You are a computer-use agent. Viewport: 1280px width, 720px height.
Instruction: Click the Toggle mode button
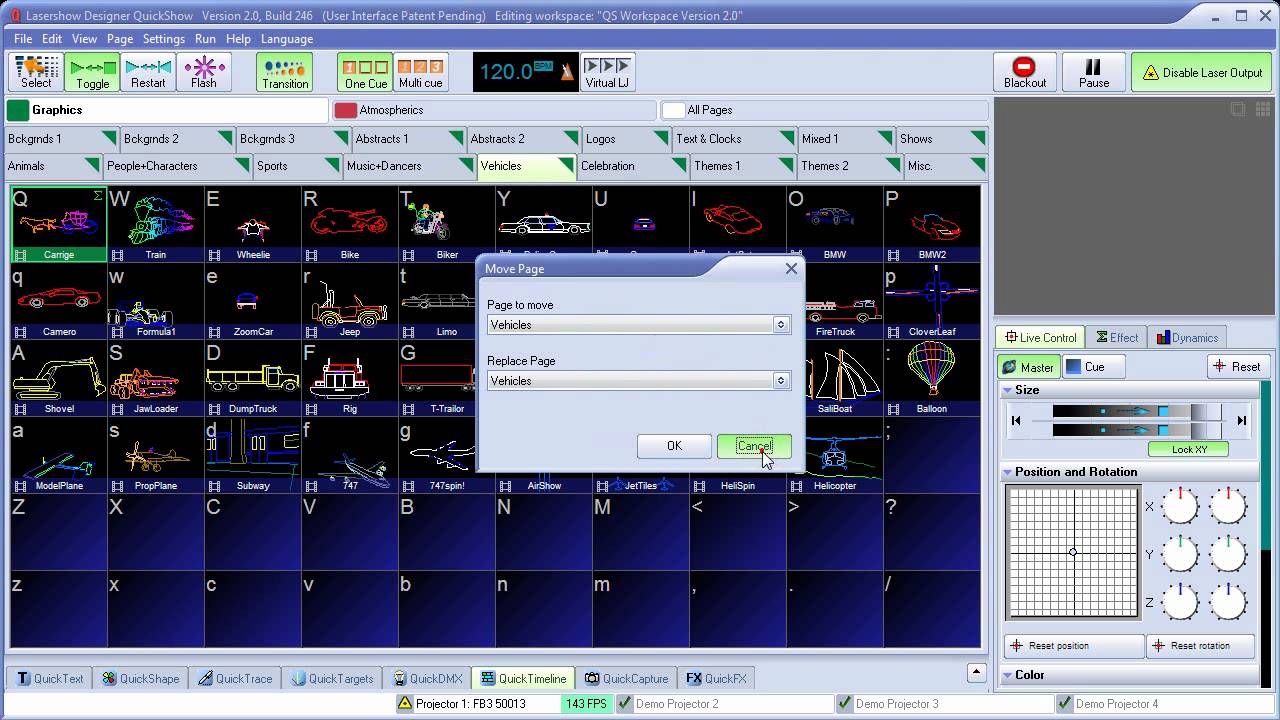point(92,72)
